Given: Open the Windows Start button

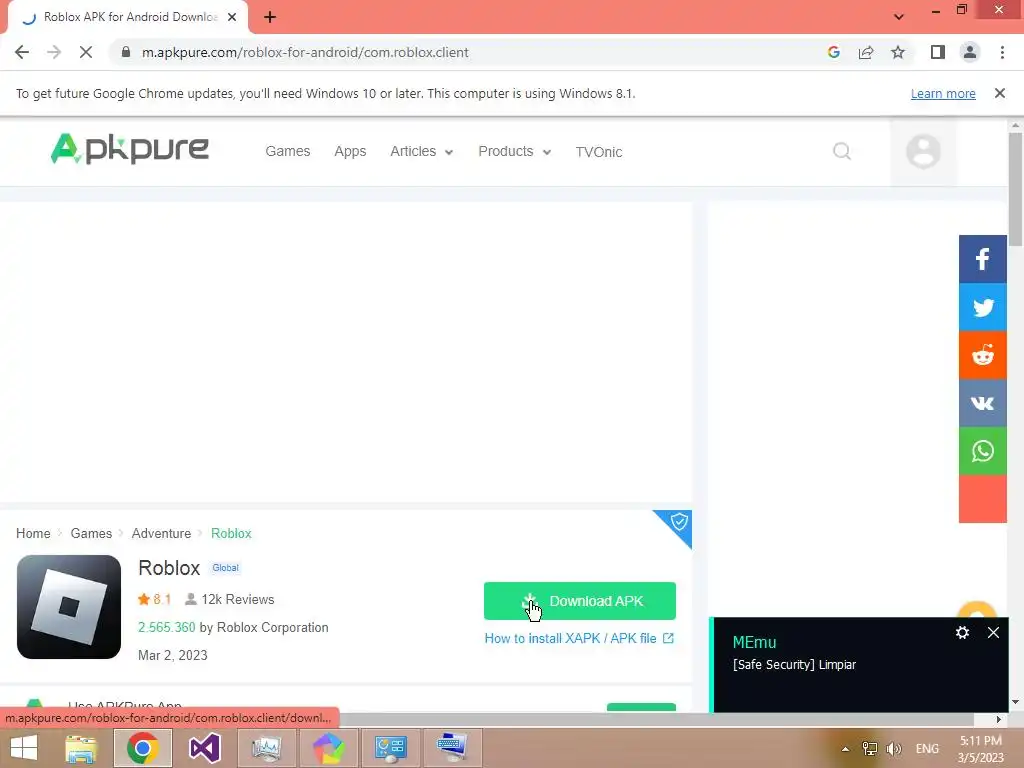Looking at the screenshot, I should pyautogui.click(x=24, y=748).
